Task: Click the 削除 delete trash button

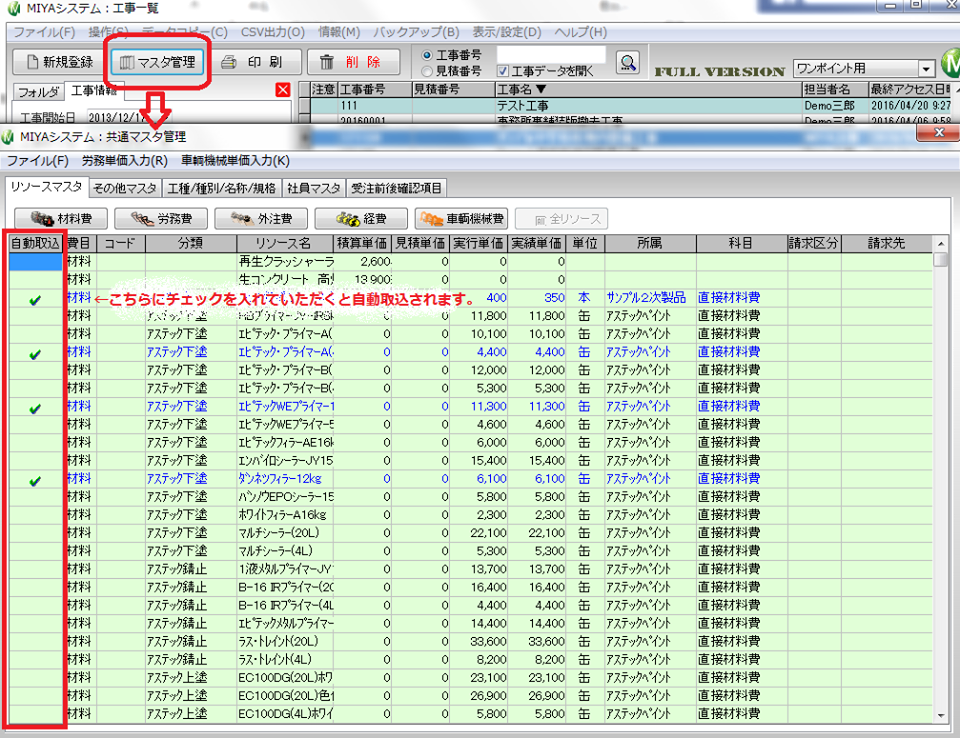Action: tap(353, 62)
